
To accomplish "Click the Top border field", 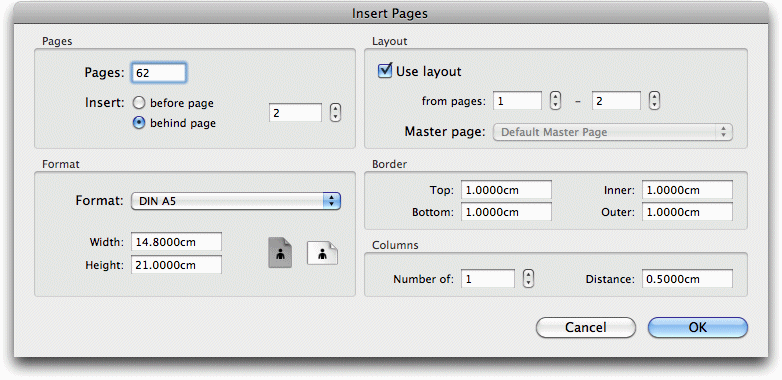I will [x=506, y=190].
